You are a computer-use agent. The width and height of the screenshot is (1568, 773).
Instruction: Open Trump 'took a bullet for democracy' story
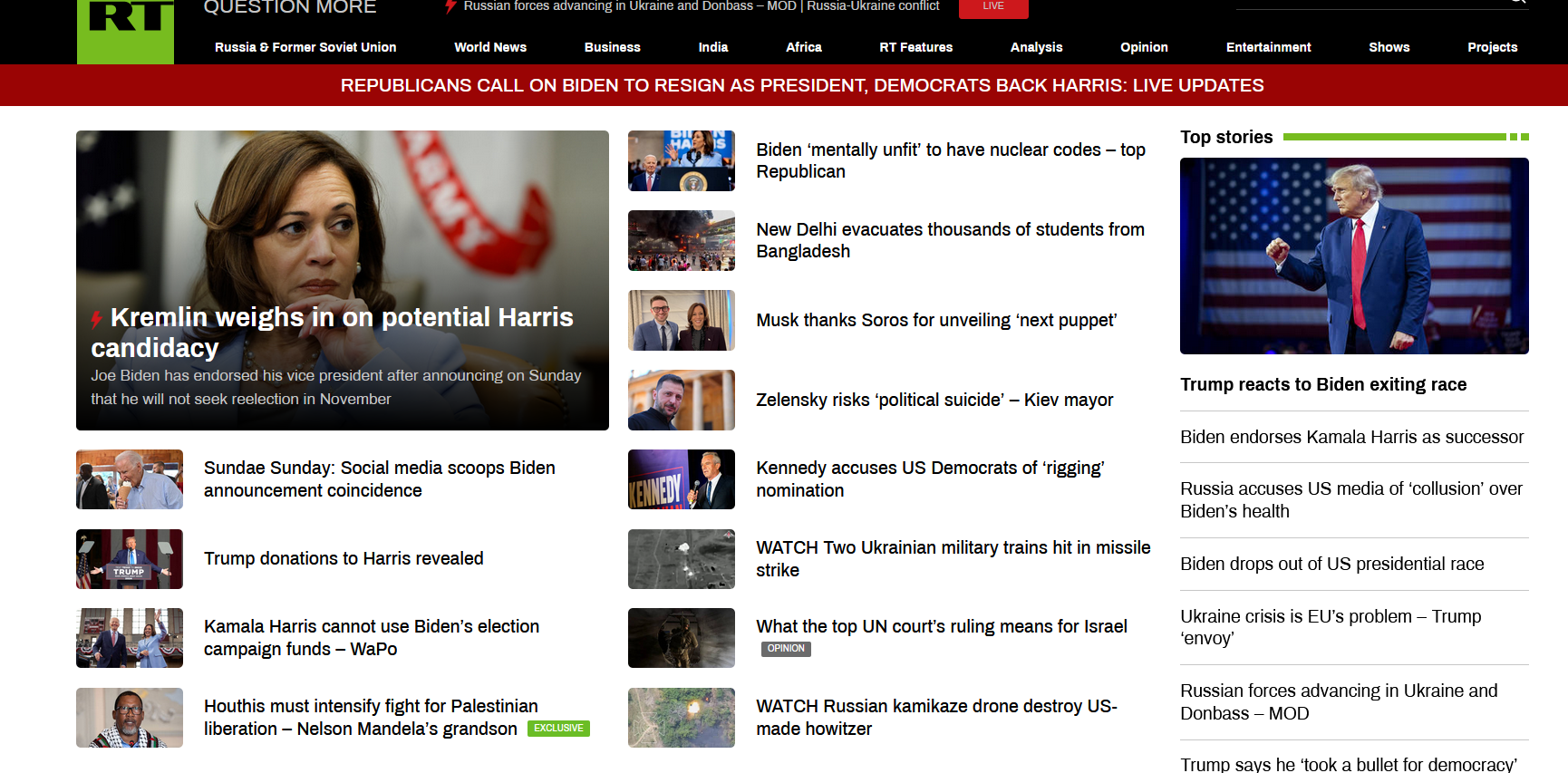coord(1349,764)
